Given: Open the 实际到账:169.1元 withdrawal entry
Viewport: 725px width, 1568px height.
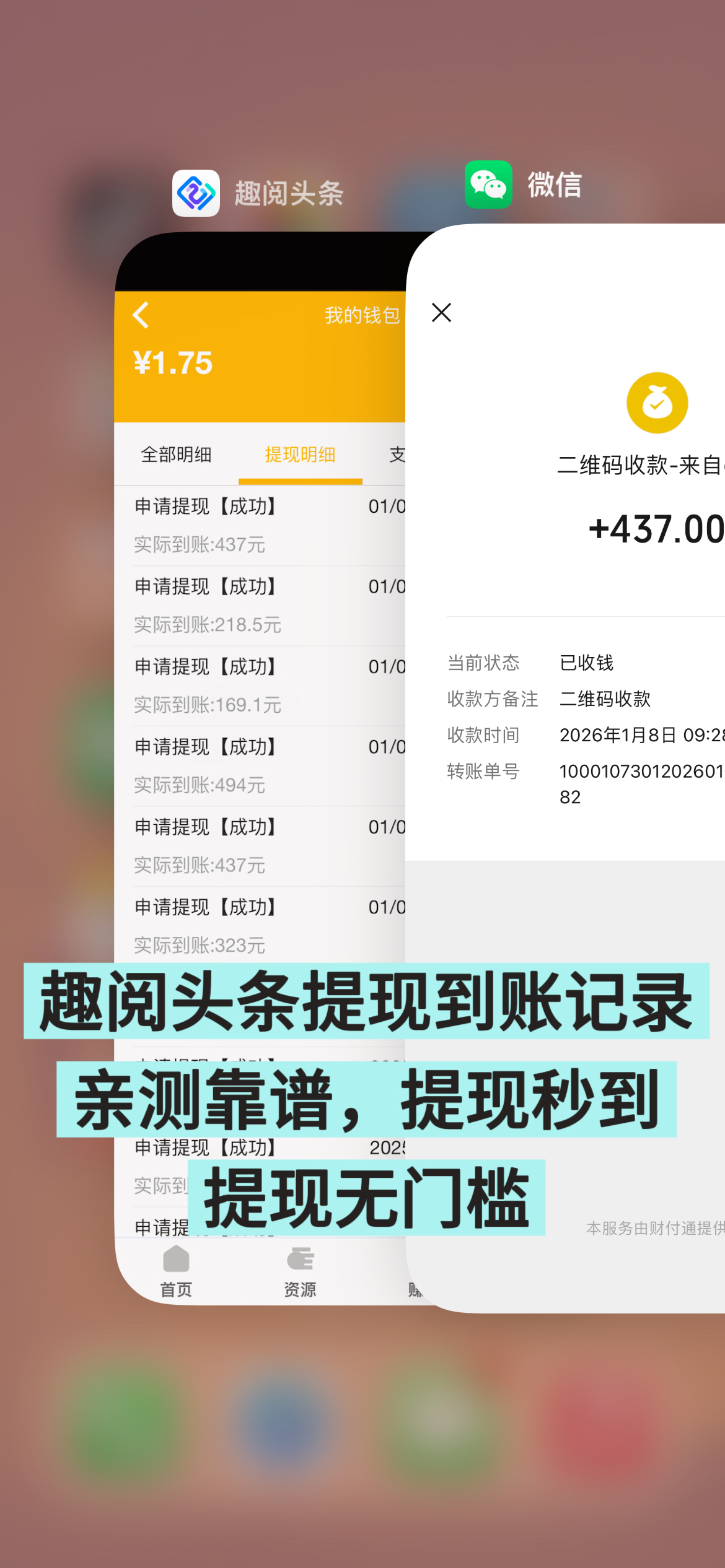Looking at the screenshot, I should click(260, 686).
